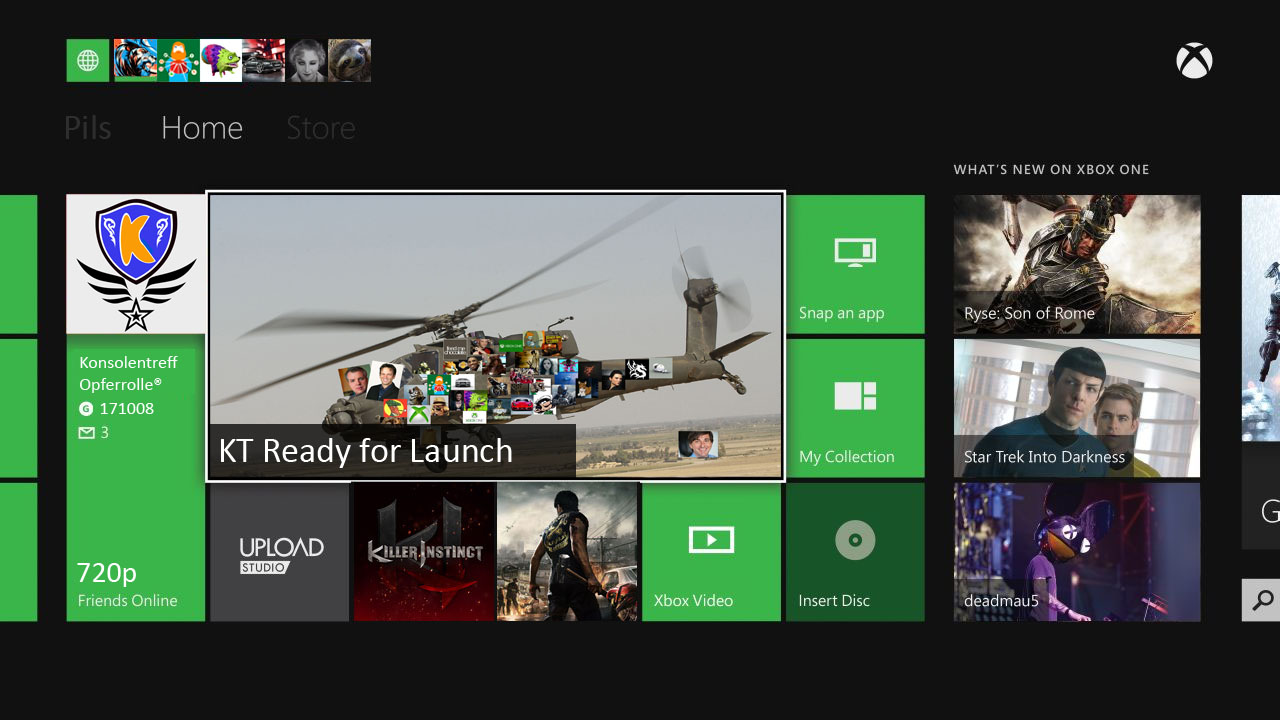Open the Snap an app tile
Image resolution: width=1280 pixels, height=720 pixels.
click(855, 264)
